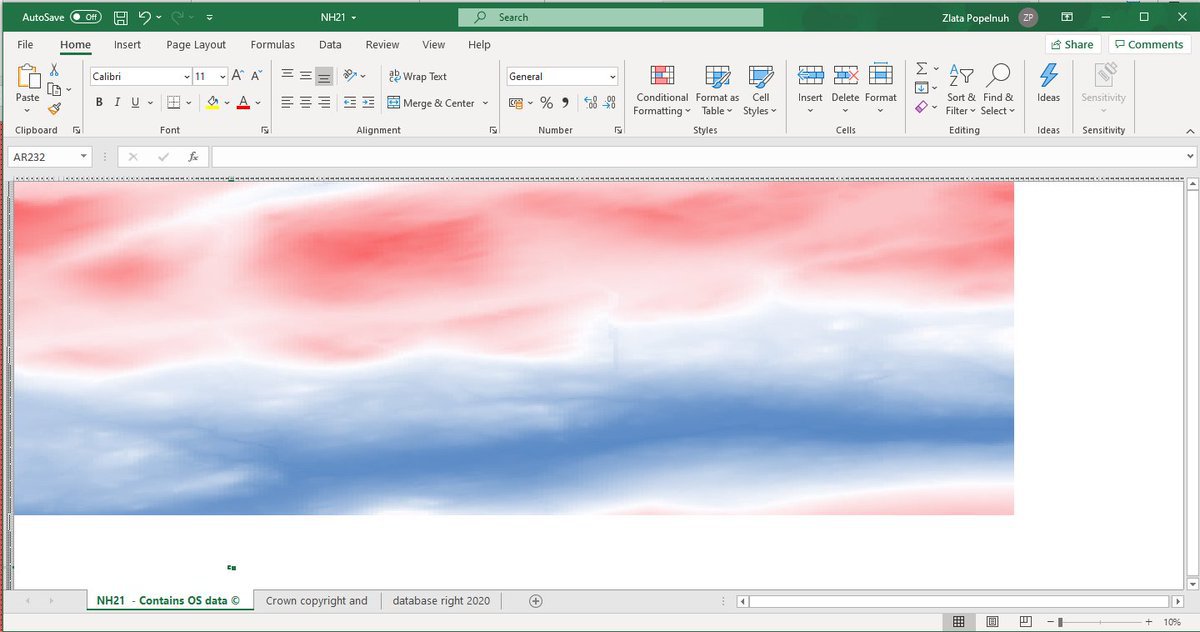Open the General number format dropdown

613,77
